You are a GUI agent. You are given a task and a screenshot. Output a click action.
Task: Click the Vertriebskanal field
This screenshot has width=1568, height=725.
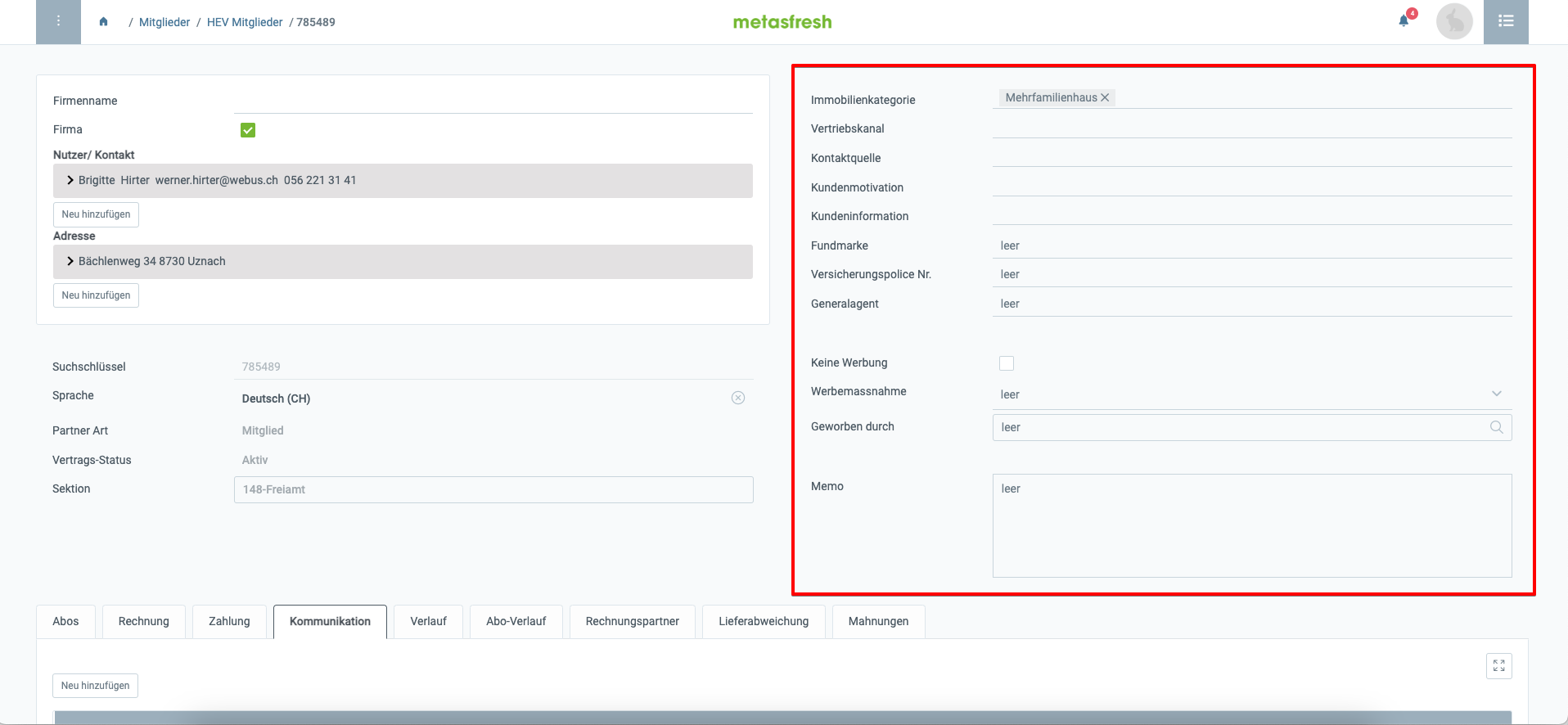[1252, 128]
